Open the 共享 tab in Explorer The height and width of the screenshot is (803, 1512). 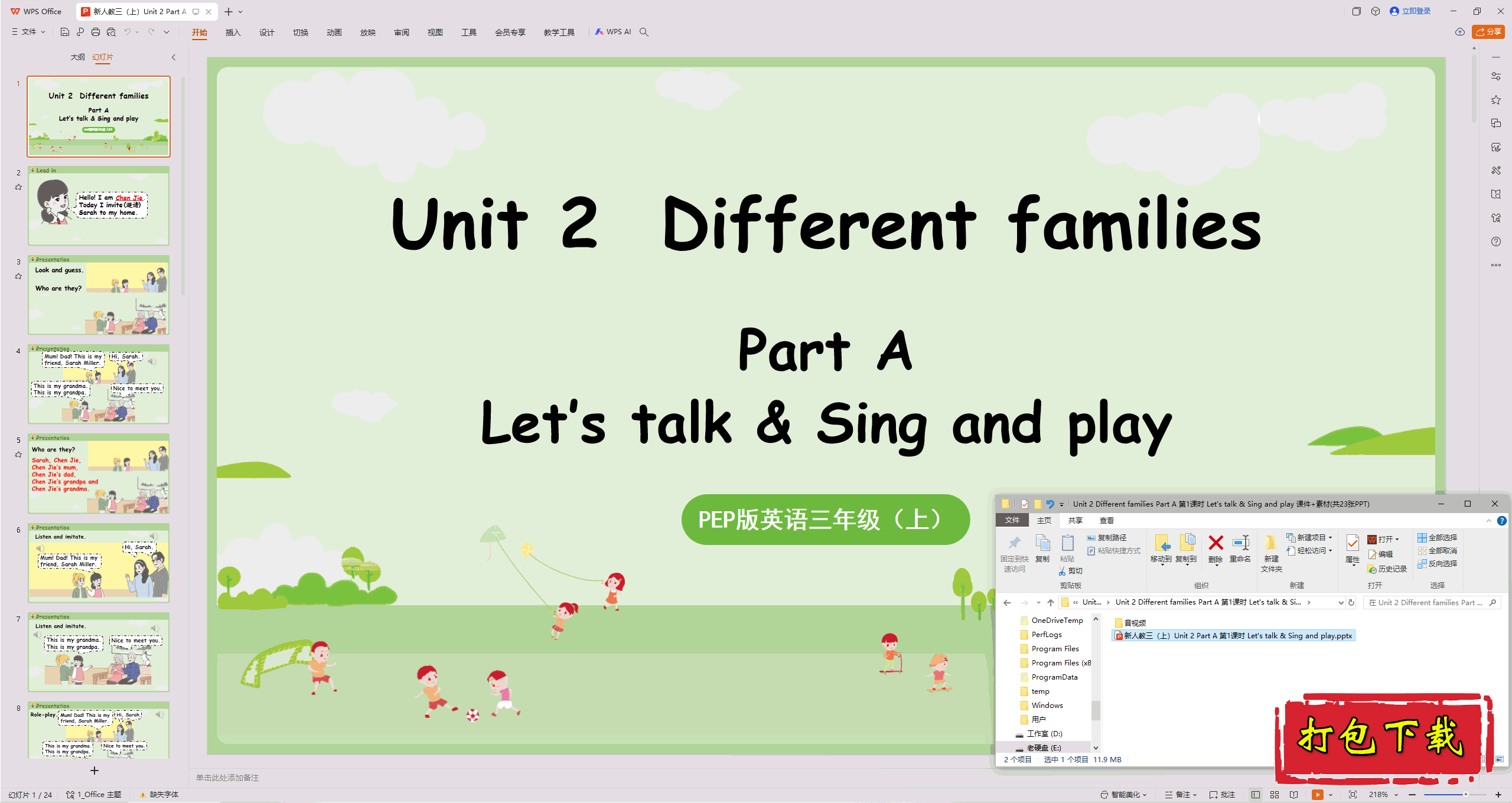(1075, 520)
